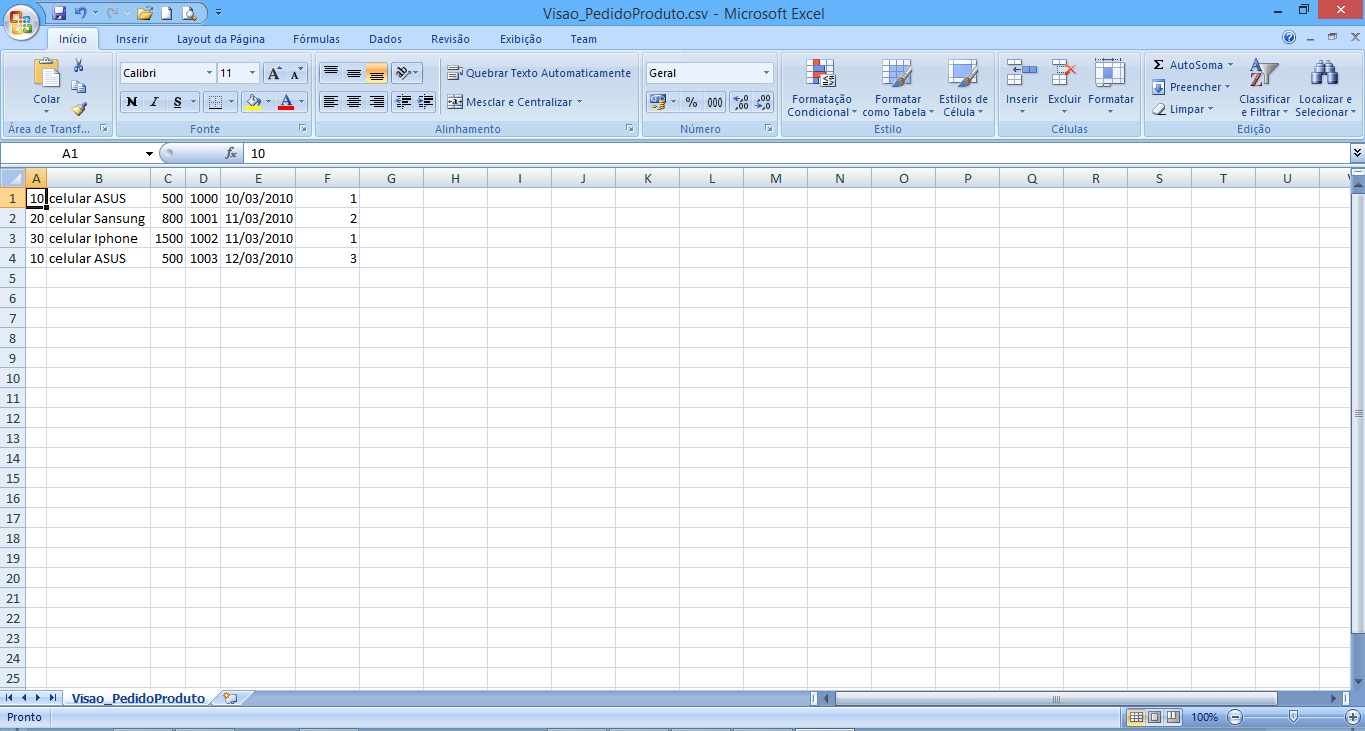Open the text orientation options
Viewport: 1365px width, 731px height.
click(x=406, y=73)
